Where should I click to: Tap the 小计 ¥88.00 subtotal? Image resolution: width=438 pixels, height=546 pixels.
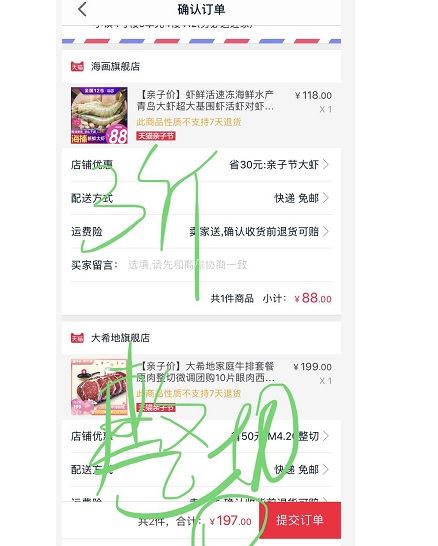(297, 298)
